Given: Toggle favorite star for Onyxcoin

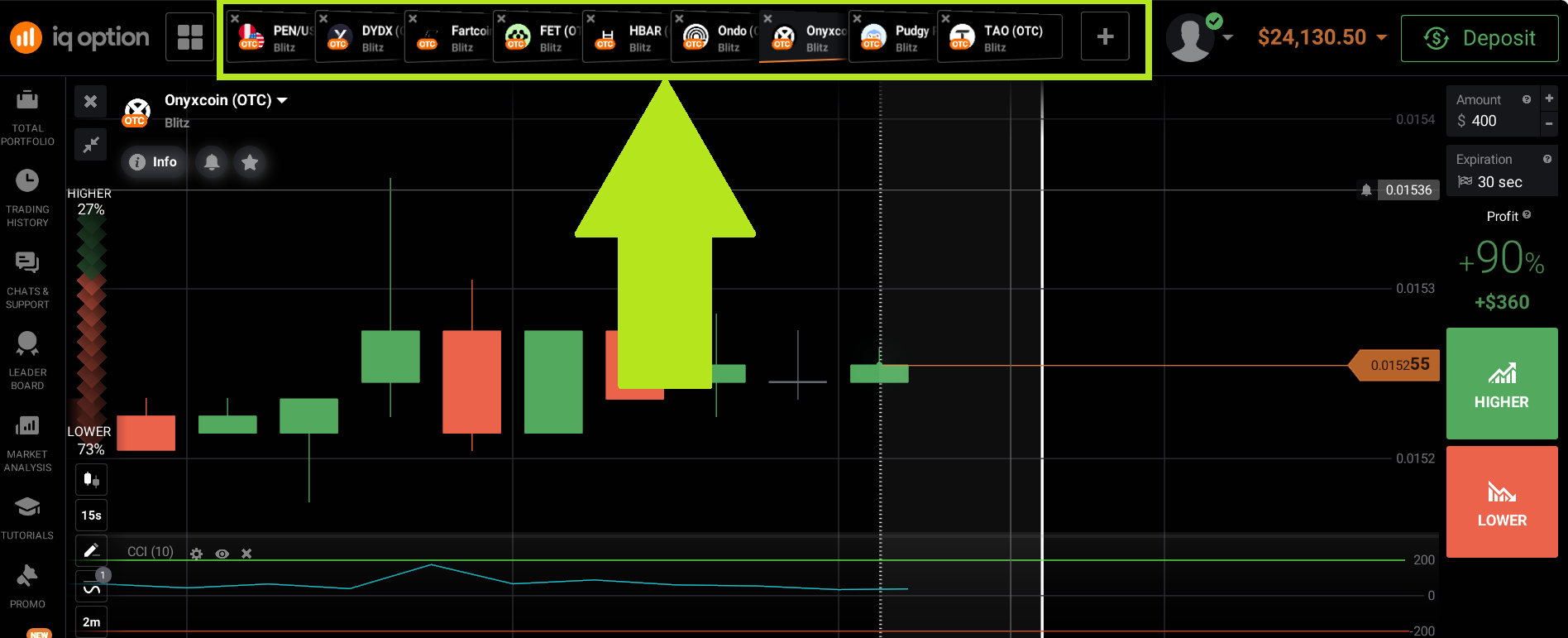Looking at the screenshot, I should pyautogui.click(x=250, y=162).
